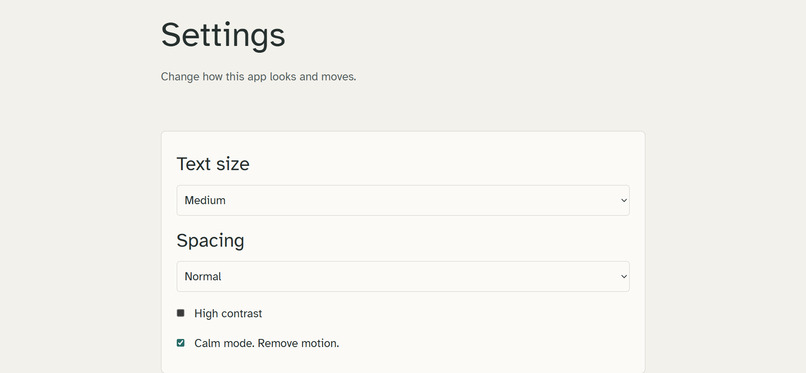Click the Settings page heading
This screenshot has height=373, width=806.
[x=223, y=35]
